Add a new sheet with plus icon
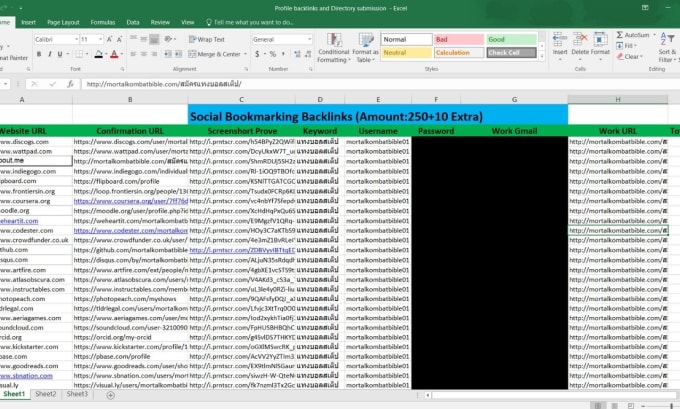Screen dimensions: 680x409 click(111, 395)
